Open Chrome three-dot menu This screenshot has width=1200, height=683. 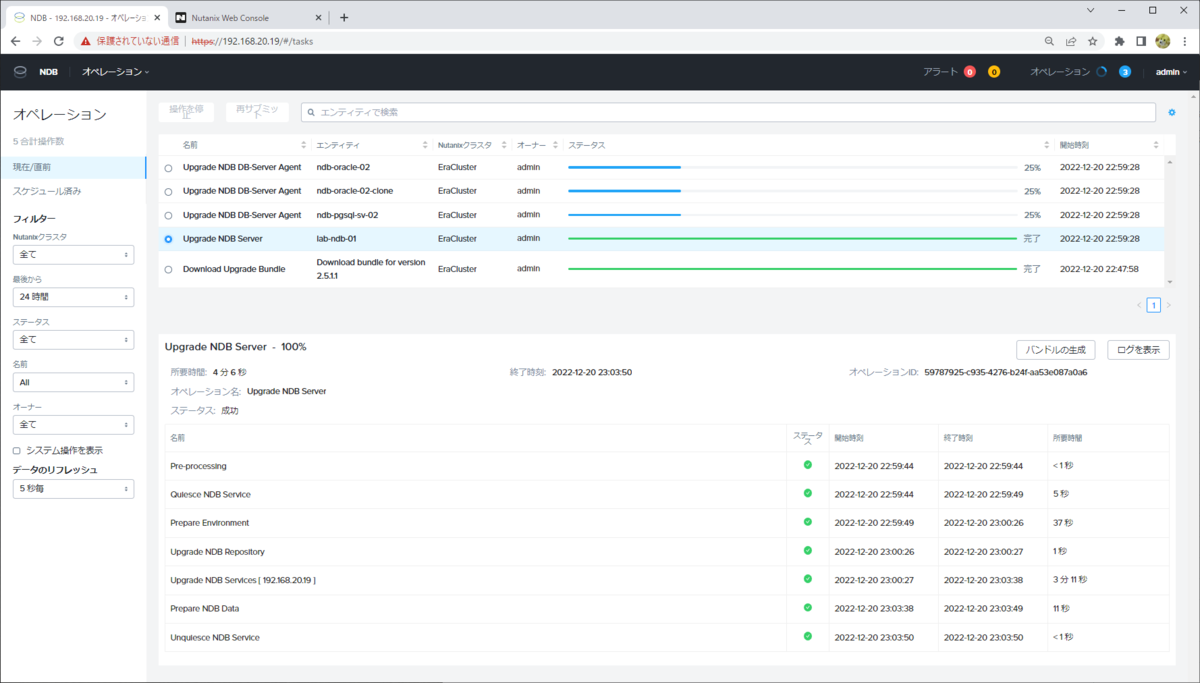[1185, 41]
